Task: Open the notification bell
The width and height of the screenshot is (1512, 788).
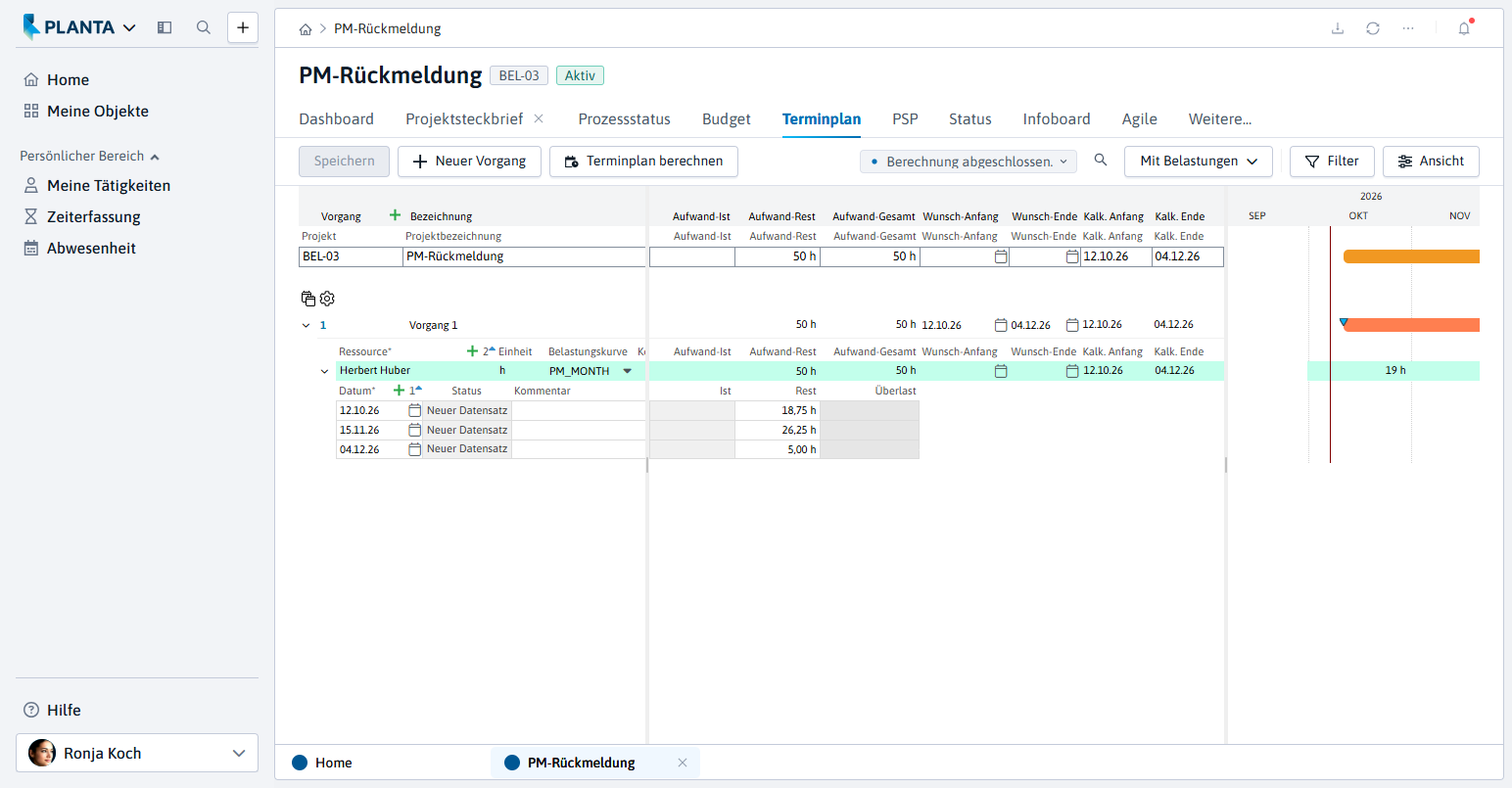Action: (1464, 28)
